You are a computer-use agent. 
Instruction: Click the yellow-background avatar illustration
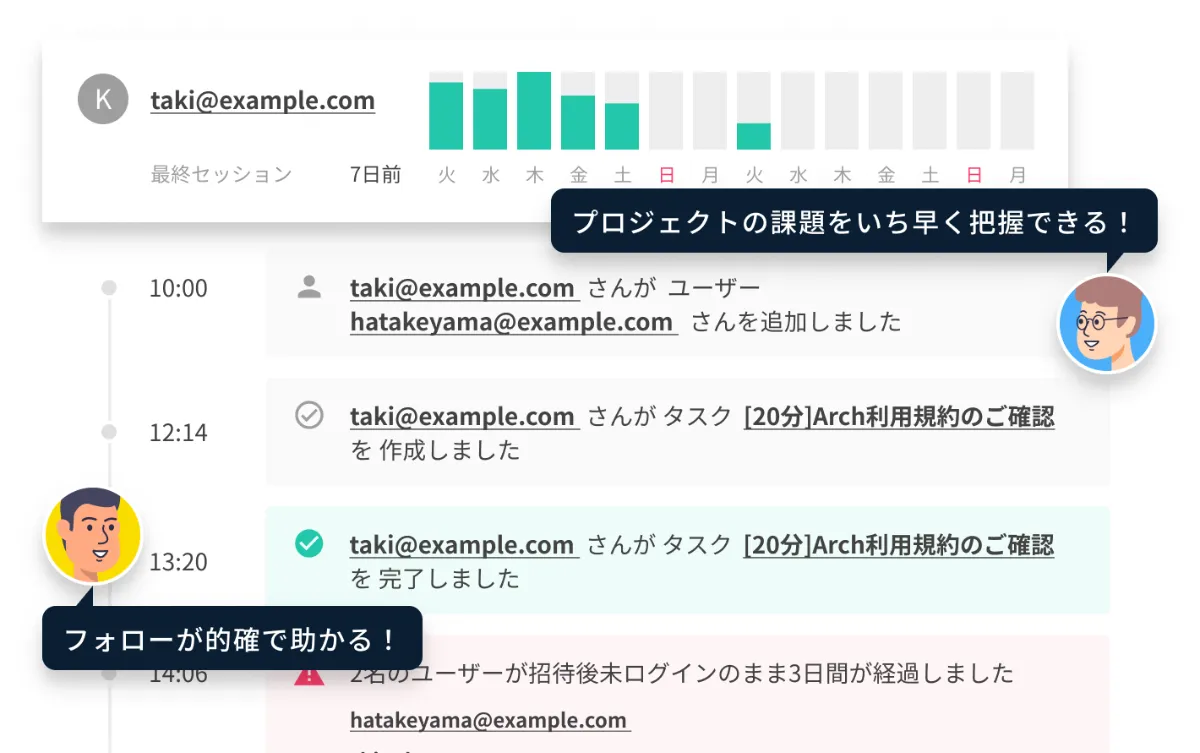[93, 535]
